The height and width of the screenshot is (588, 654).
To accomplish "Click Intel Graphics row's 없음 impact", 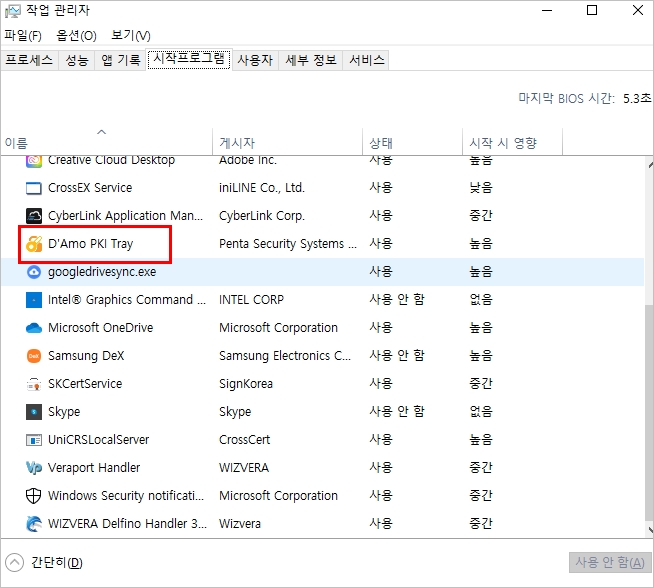I will coord(481,299).
